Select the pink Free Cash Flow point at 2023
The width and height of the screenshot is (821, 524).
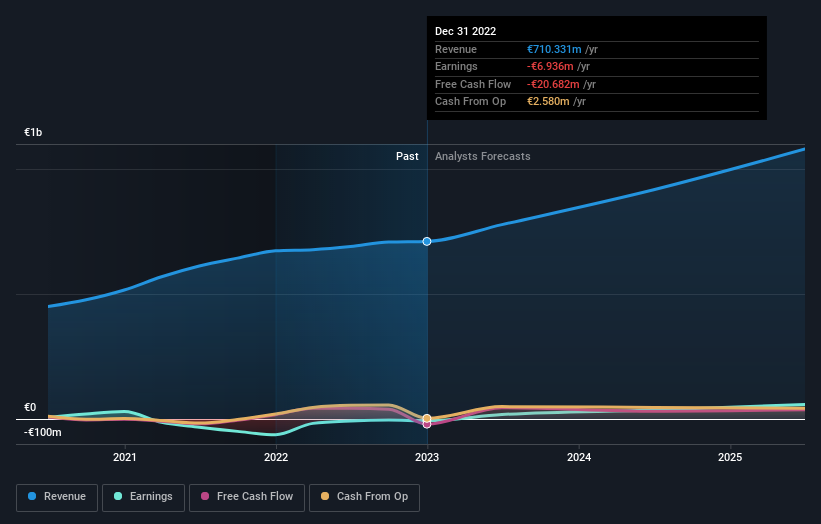tap(427, 425)
